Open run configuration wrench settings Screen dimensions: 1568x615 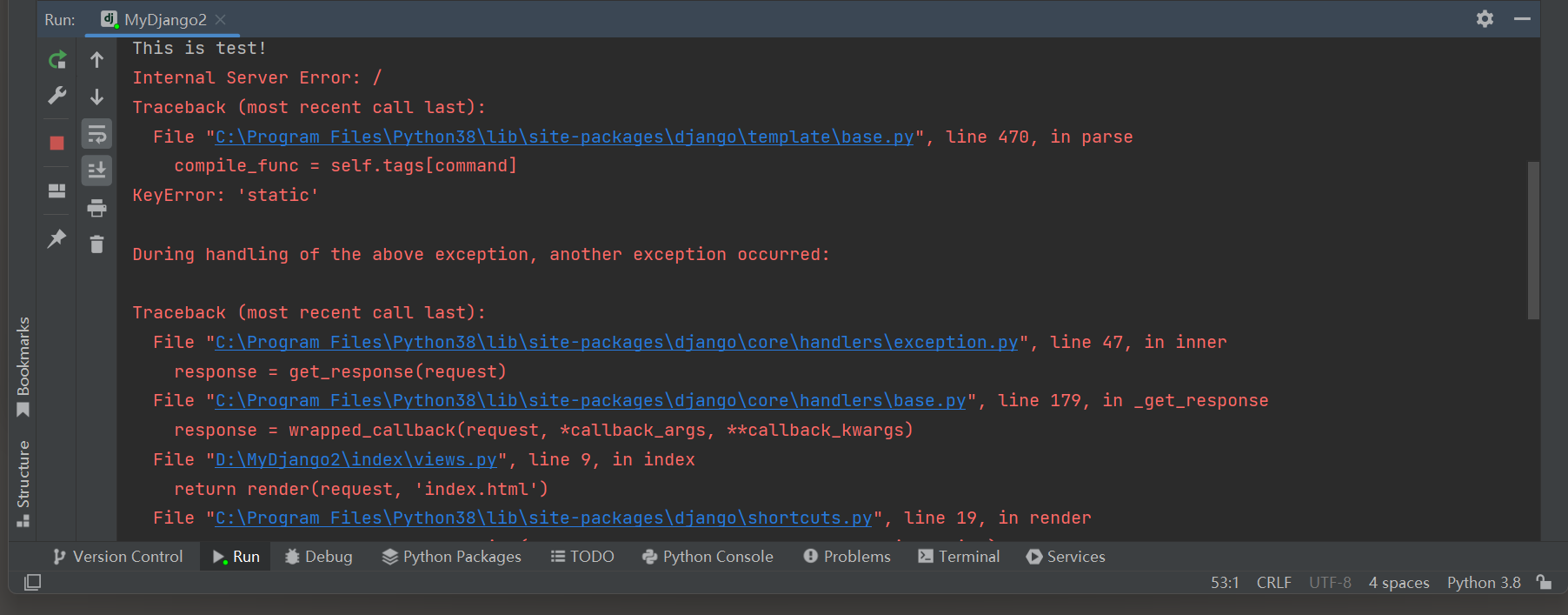pyautogui.click(x=57, y=96)
